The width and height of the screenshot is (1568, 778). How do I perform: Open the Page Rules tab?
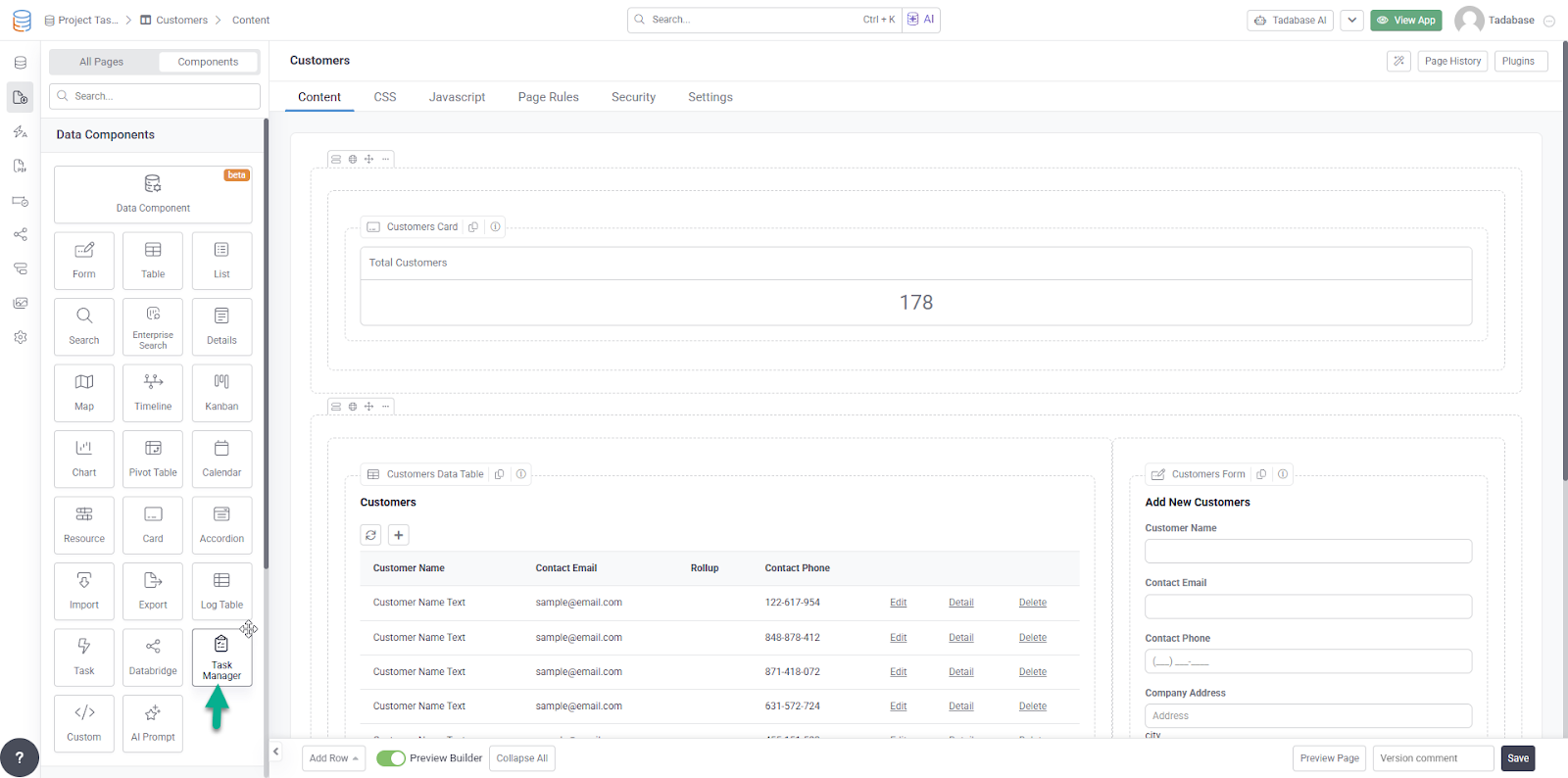click(548, 97)
